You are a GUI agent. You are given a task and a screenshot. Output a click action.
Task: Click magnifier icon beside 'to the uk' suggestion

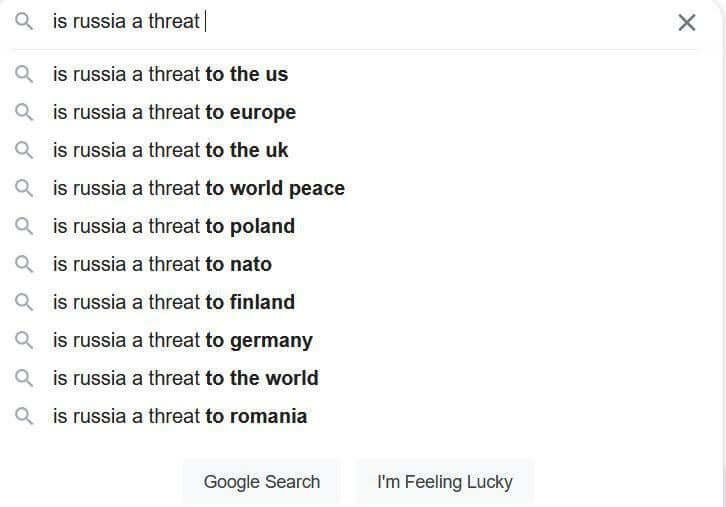coord(24,150)
